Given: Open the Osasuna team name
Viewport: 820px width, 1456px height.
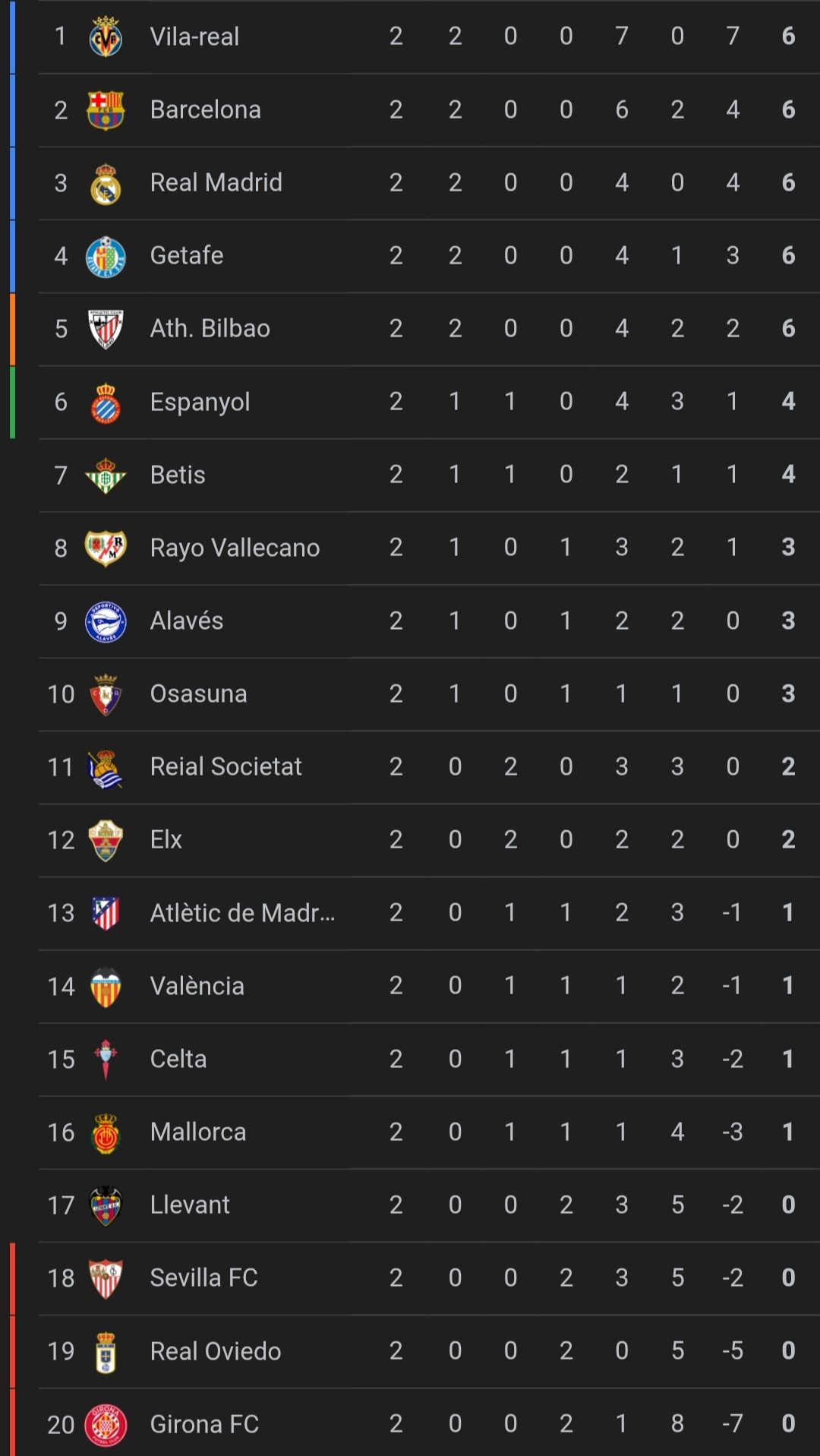Looking at the screenshot, I should (198, 693).
